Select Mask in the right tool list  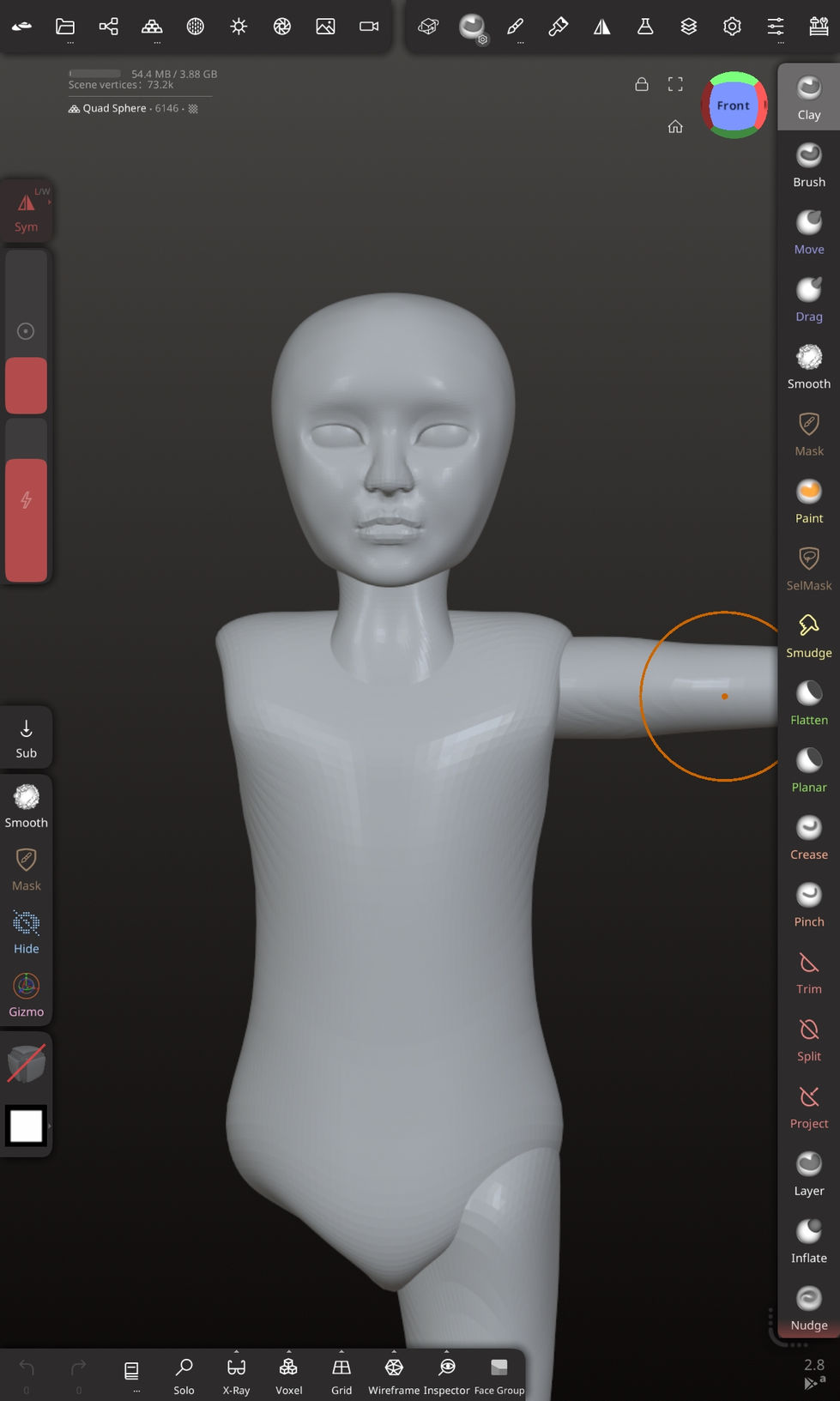808,433
